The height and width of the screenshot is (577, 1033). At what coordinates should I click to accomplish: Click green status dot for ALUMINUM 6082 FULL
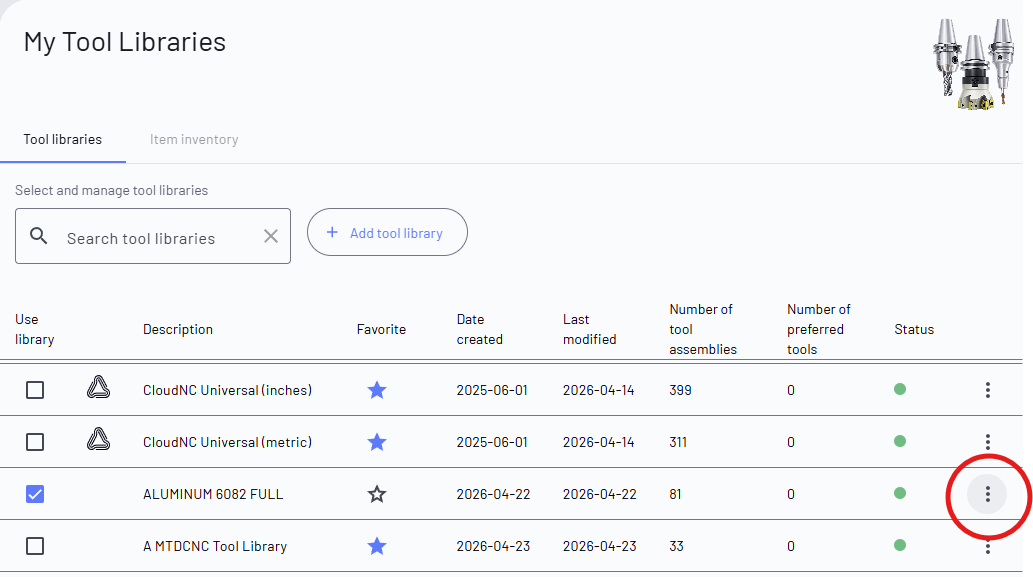point(900,493)
